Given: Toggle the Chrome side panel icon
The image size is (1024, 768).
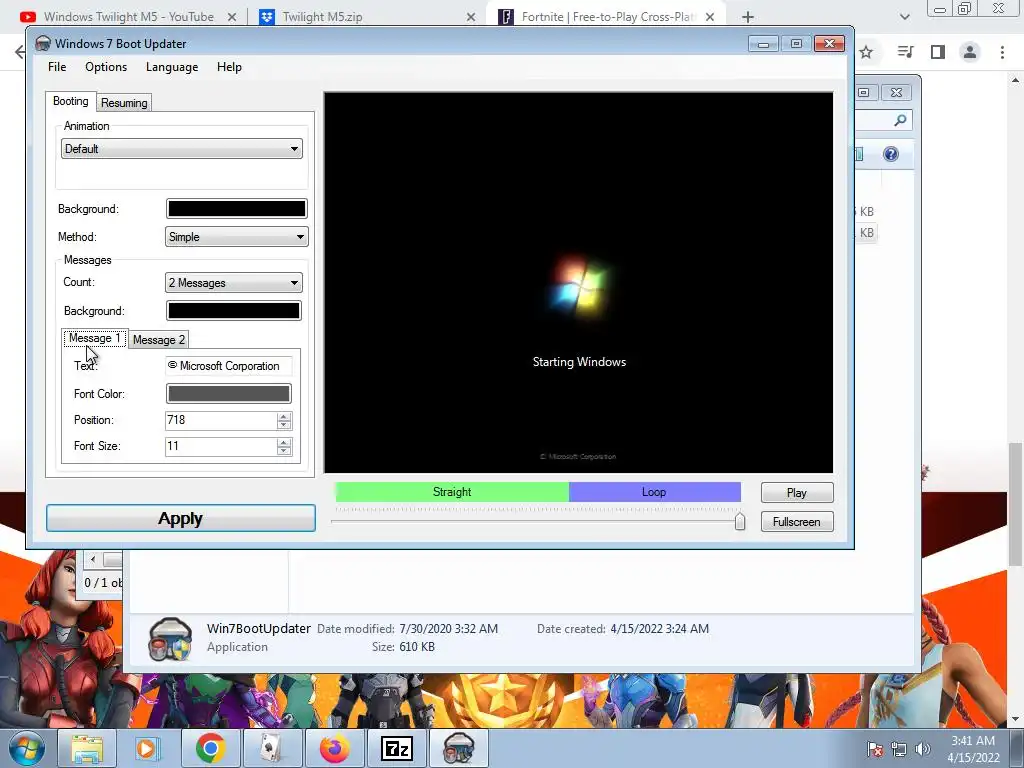Looking at the screenshot, I should [x=938, y=52].
